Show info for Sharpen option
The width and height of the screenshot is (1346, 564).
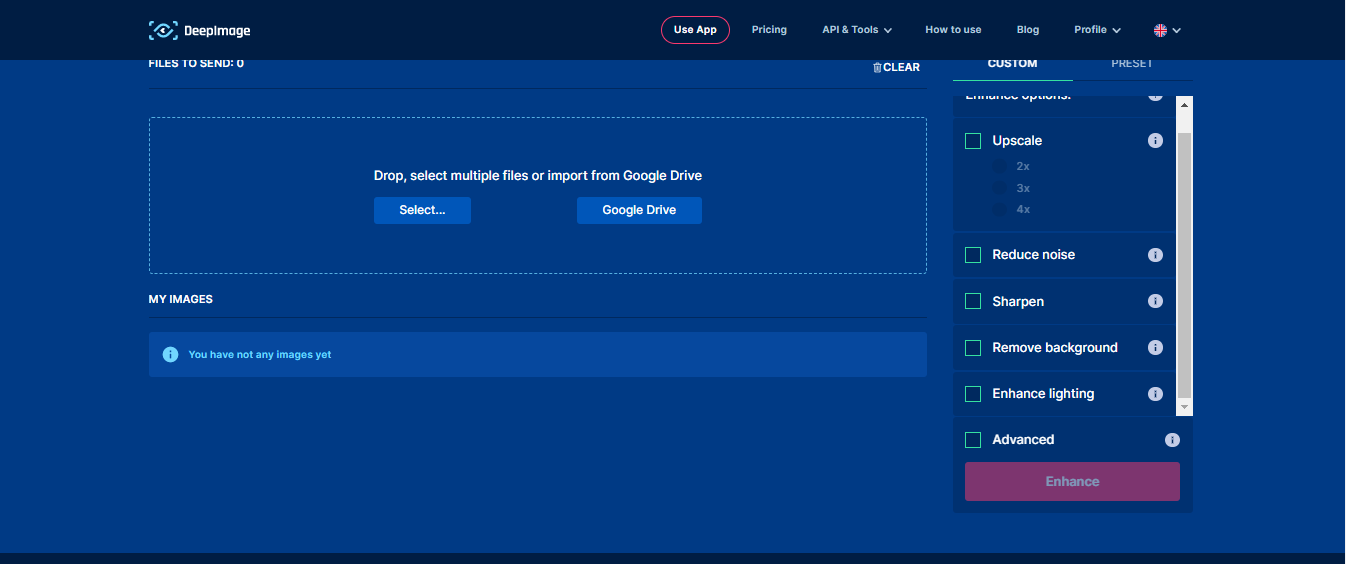tap(1155, 301)
